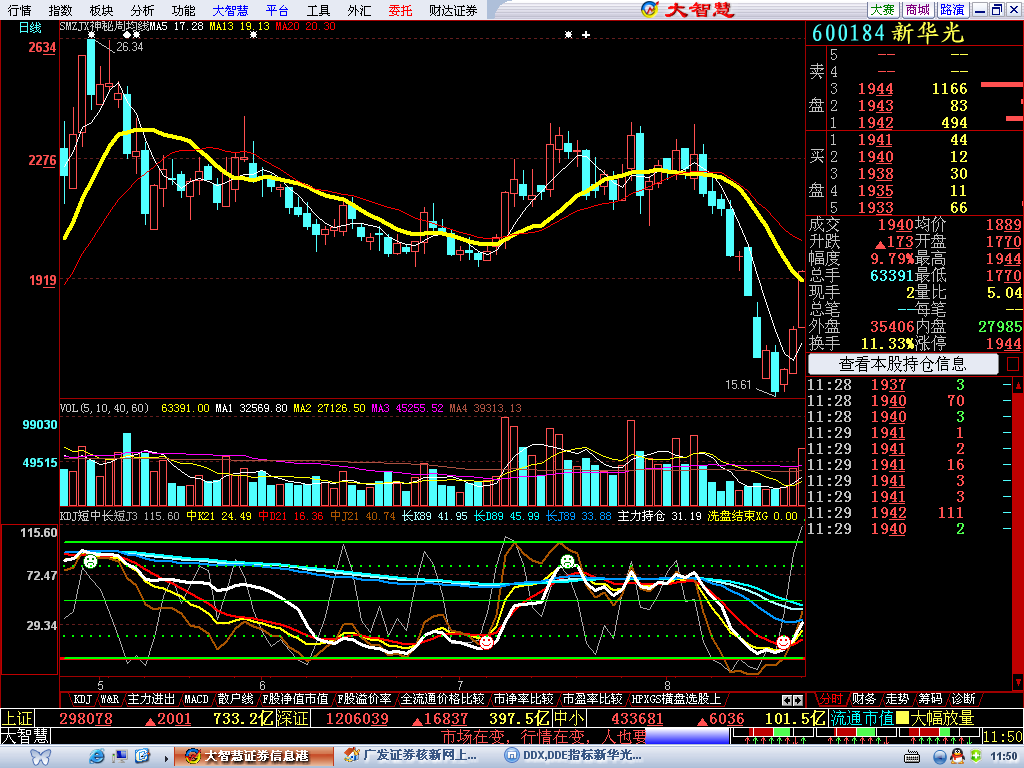Switch to the W&R indicator tab
The height and width of the screenshot is (768, 1024).
point(110,699)
